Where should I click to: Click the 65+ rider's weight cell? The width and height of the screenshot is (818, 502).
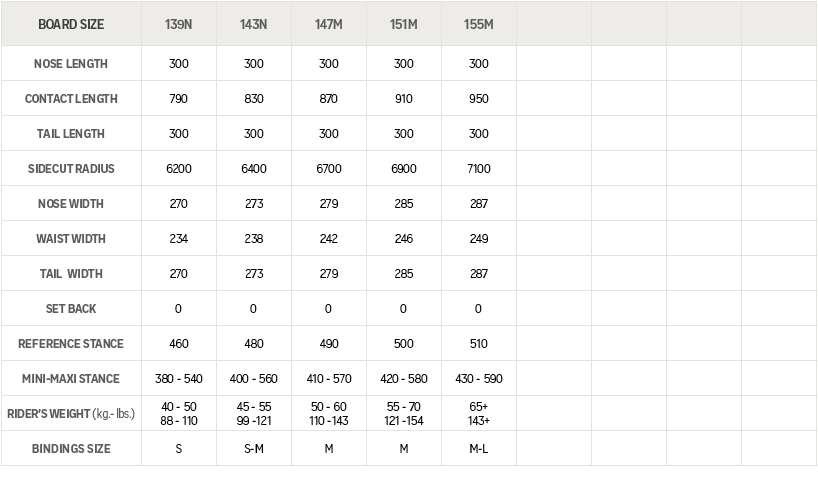click(x=478, y=413)
